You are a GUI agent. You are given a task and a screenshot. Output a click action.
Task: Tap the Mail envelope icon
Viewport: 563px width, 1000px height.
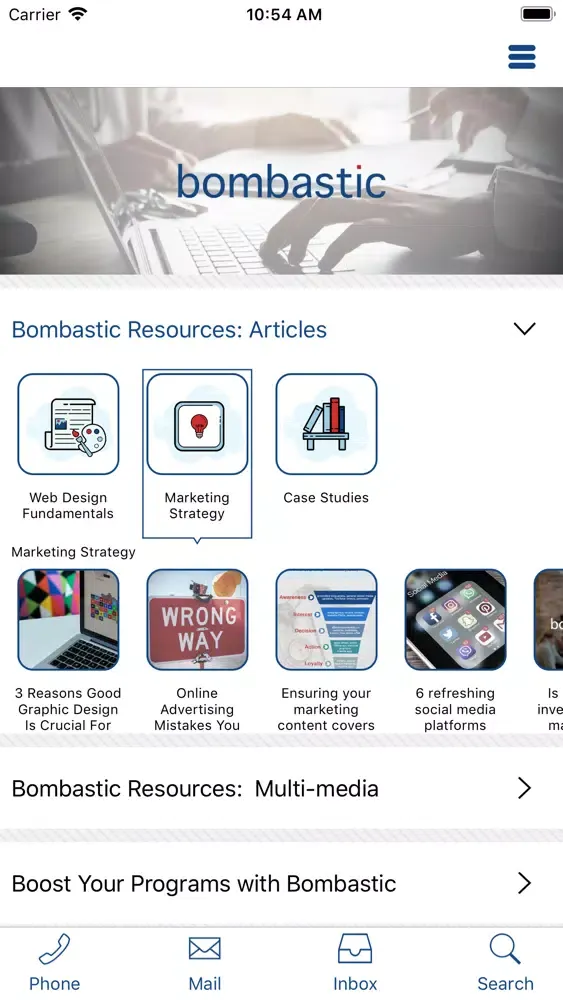click(x=205, y=949)
